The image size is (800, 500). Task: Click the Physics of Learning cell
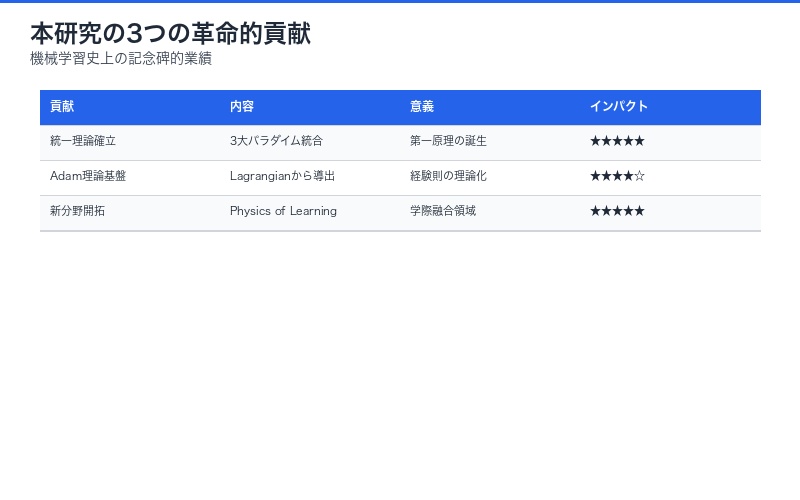283,211
